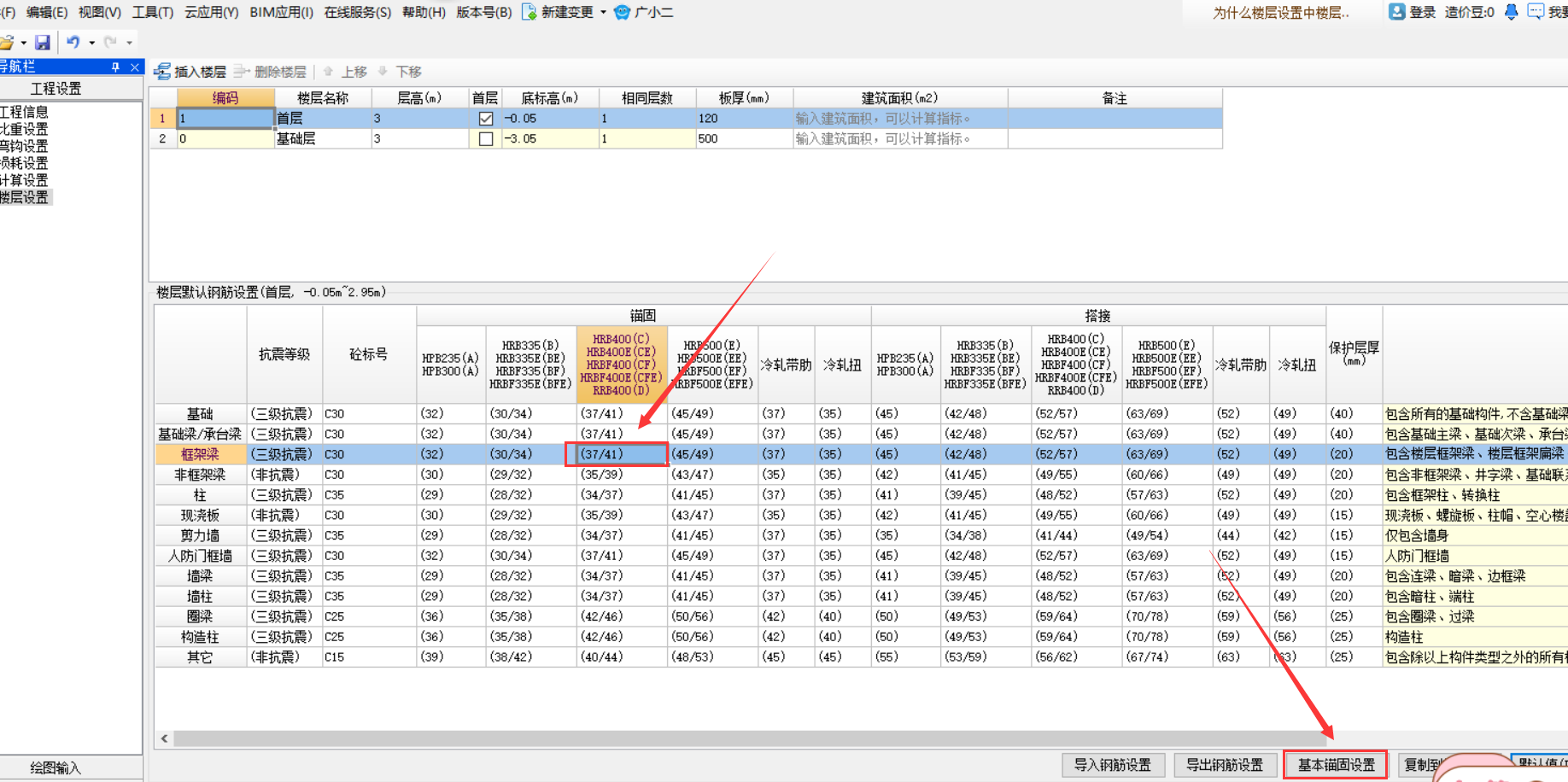Select 工程信息 in navigation list
1568x782 pixels.
[x=24, y=112]
